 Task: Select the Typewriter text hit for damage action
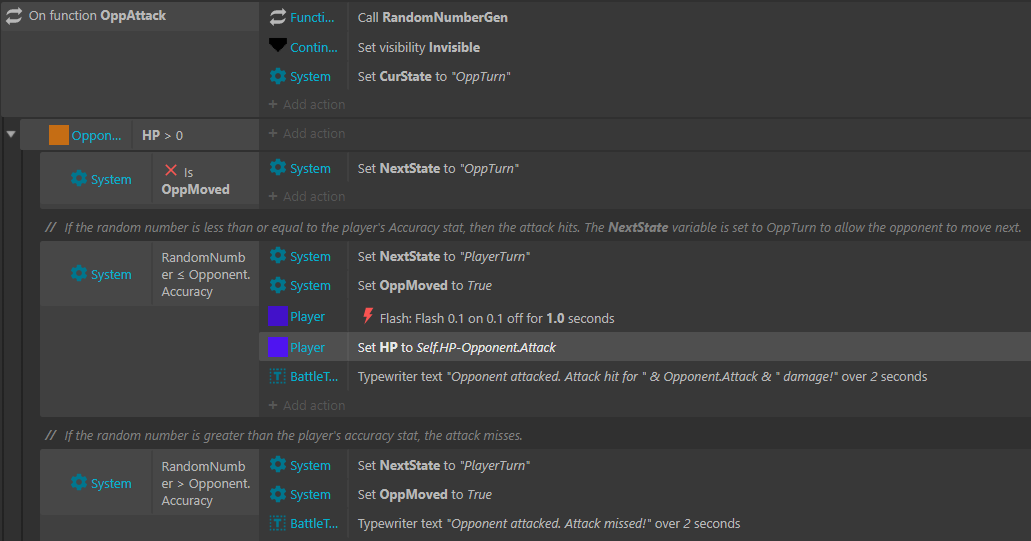(x=642, y=377)
